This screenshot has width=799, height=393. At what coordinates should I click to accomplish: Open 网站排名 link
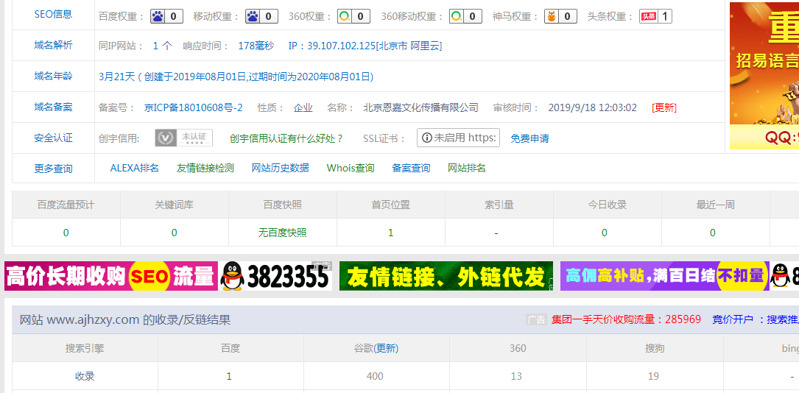point(467,168)
